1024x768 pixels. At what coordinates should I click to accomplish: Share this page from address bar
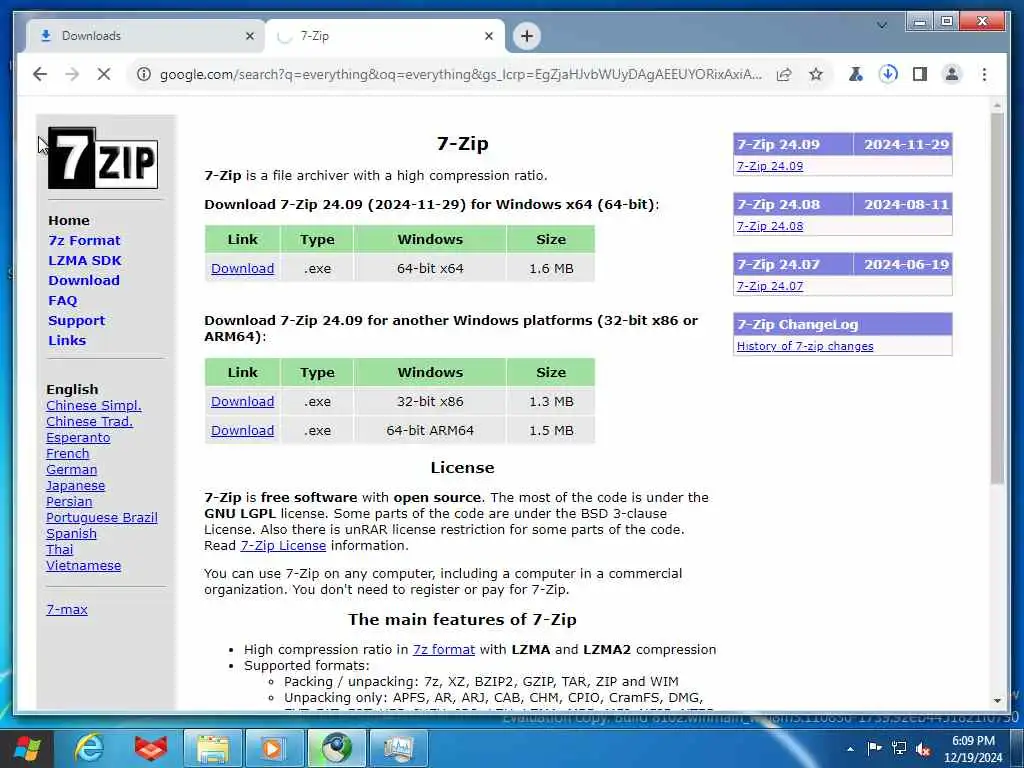[784, 74]
